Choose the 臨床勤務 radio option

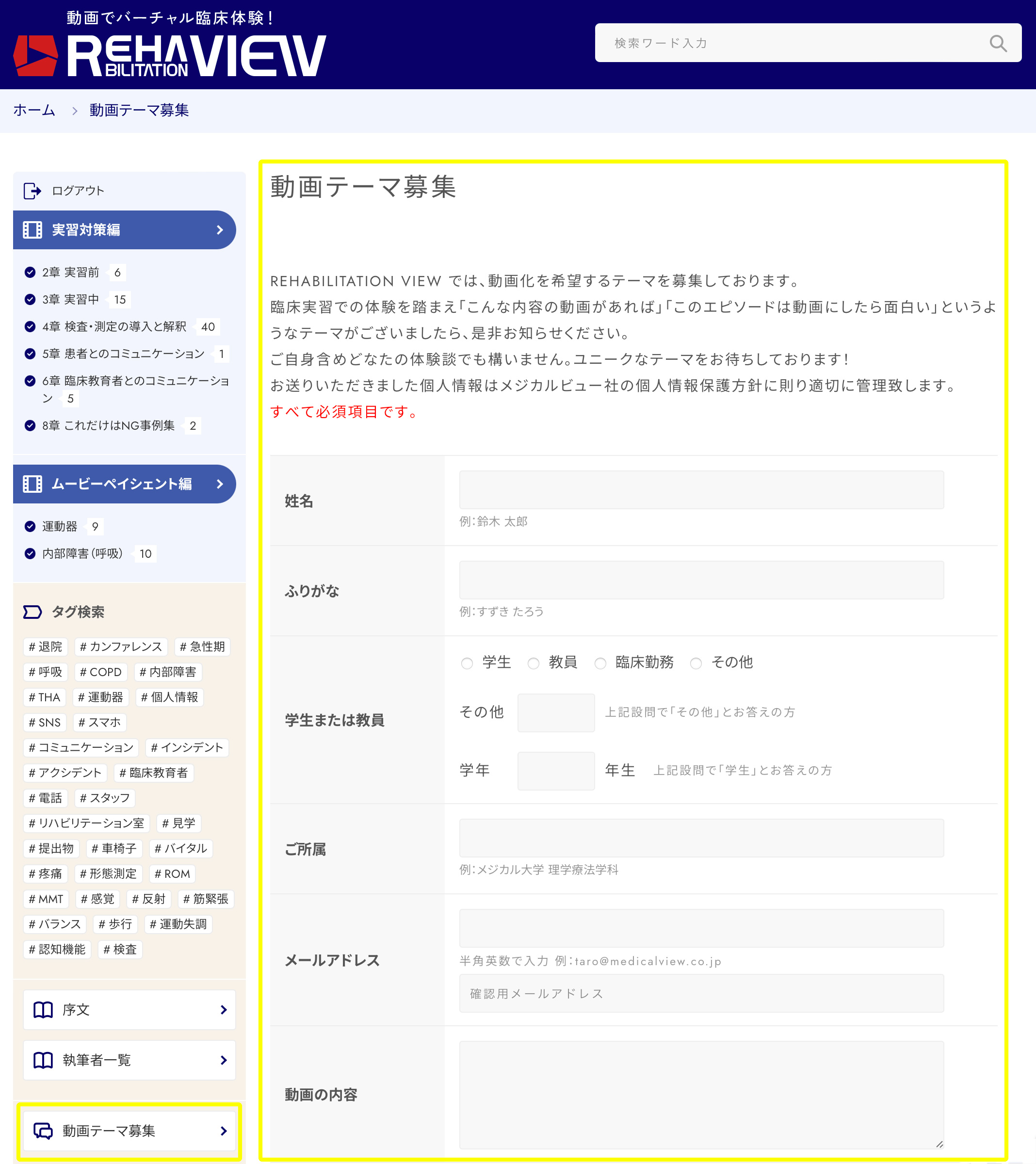click(x=600, y=663)
